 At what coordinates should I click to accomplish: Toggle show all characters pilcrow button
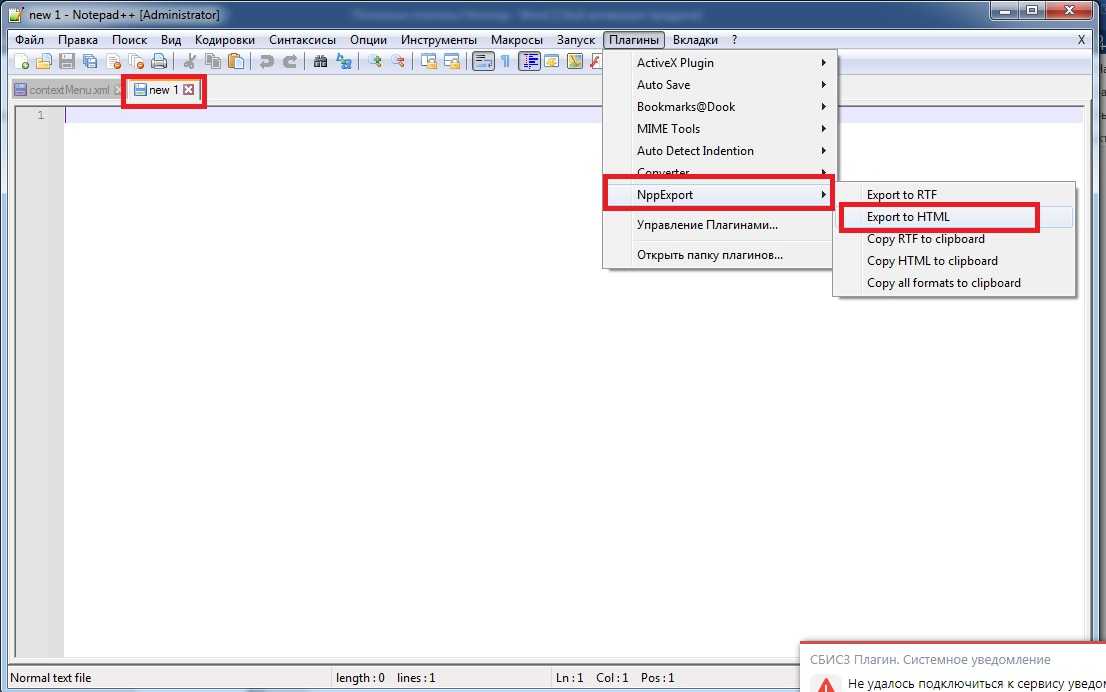tap(506, 62)
